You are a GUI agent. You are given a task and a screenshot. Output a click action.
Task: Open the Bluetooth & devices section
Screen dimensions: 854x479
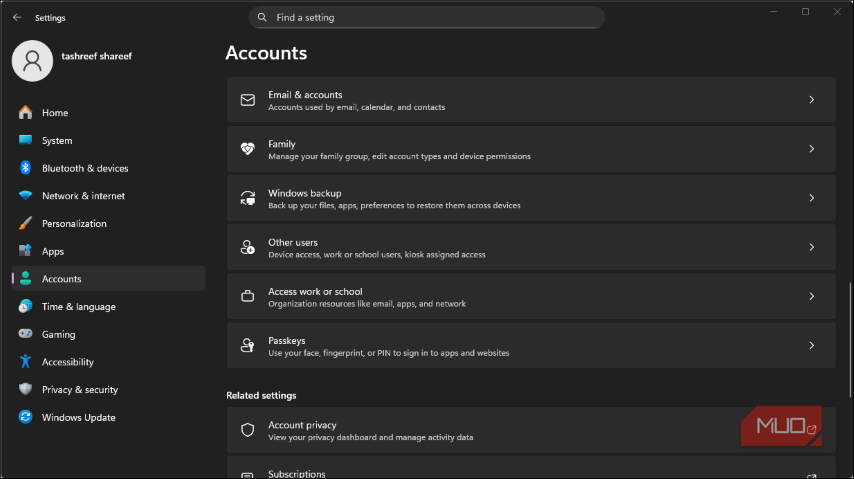[x=85, y=168]
